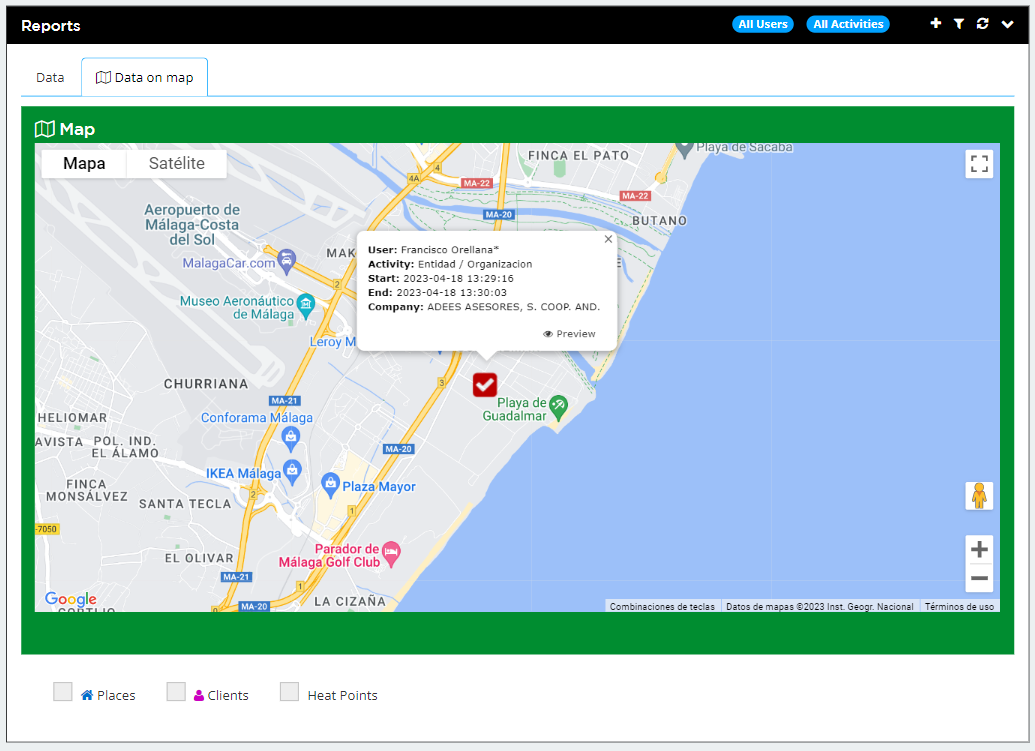Click the BUTANO area label
Image resolution: width=1035 pixels, height=751 pixels.
click(x=659, y=221)
